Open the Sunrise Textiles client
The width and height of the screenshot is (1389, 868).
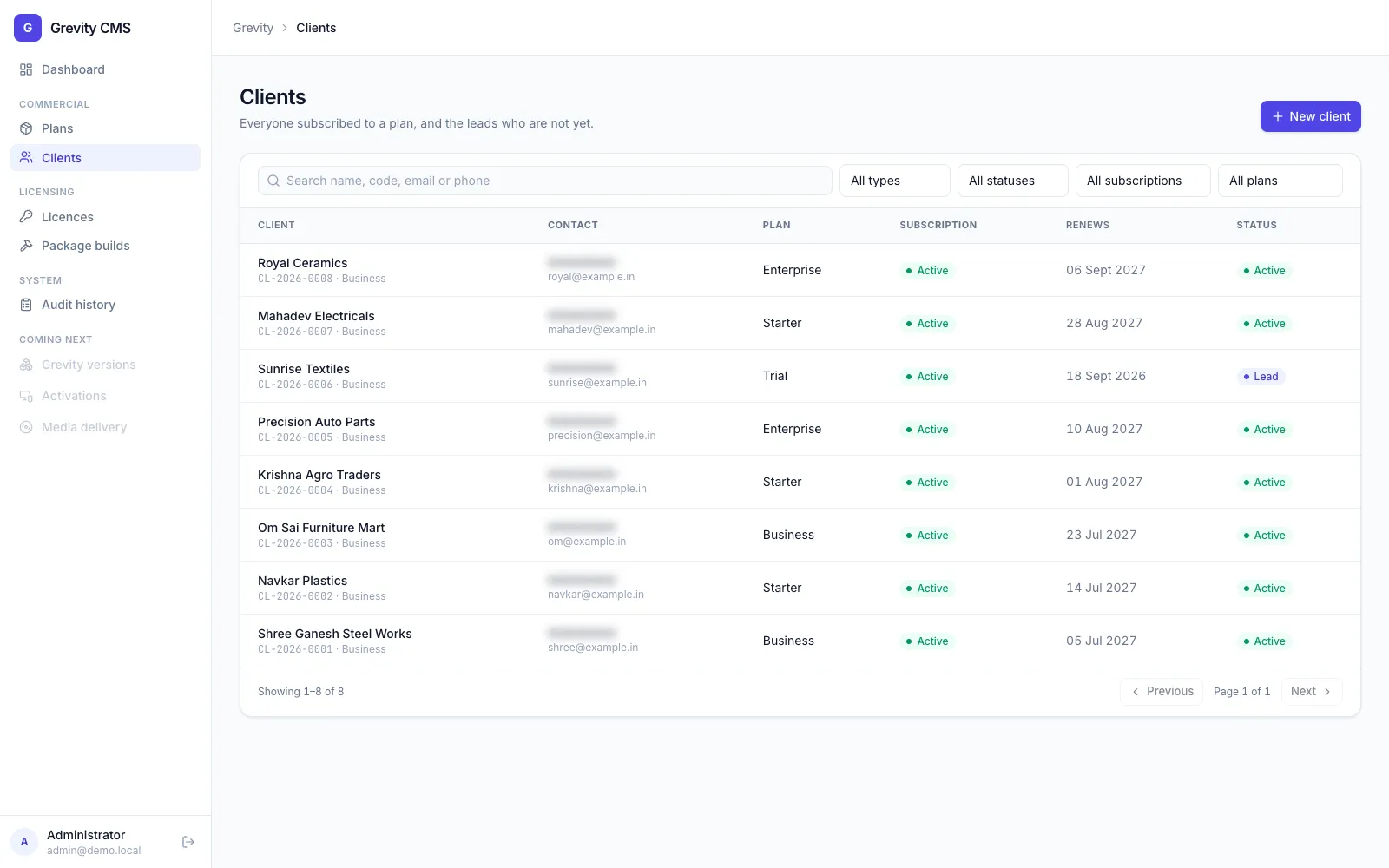(x=304, y=369)
